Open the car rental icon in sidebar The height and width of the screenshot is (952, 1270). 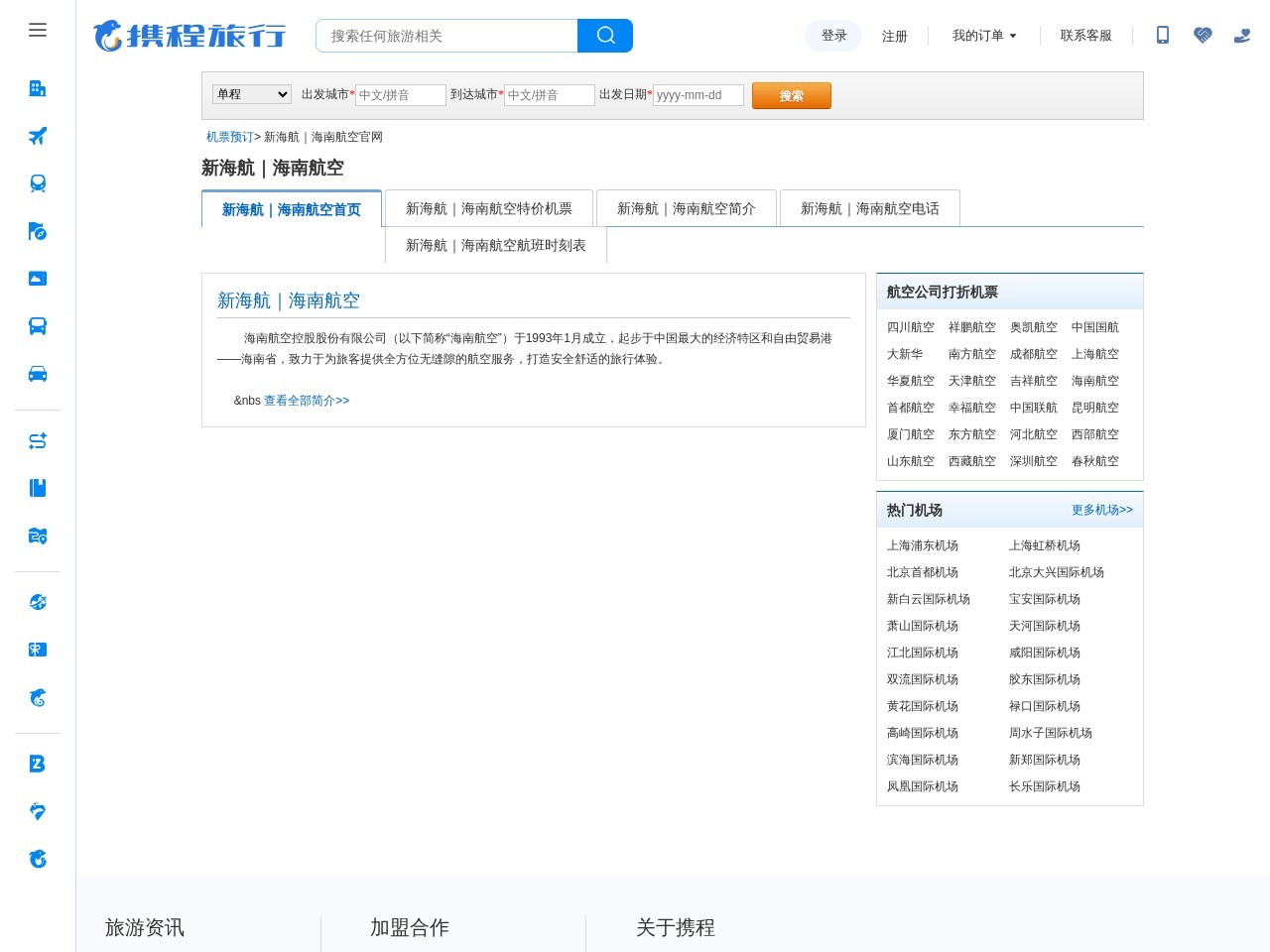pyautogui.click(x=38, y=373)
